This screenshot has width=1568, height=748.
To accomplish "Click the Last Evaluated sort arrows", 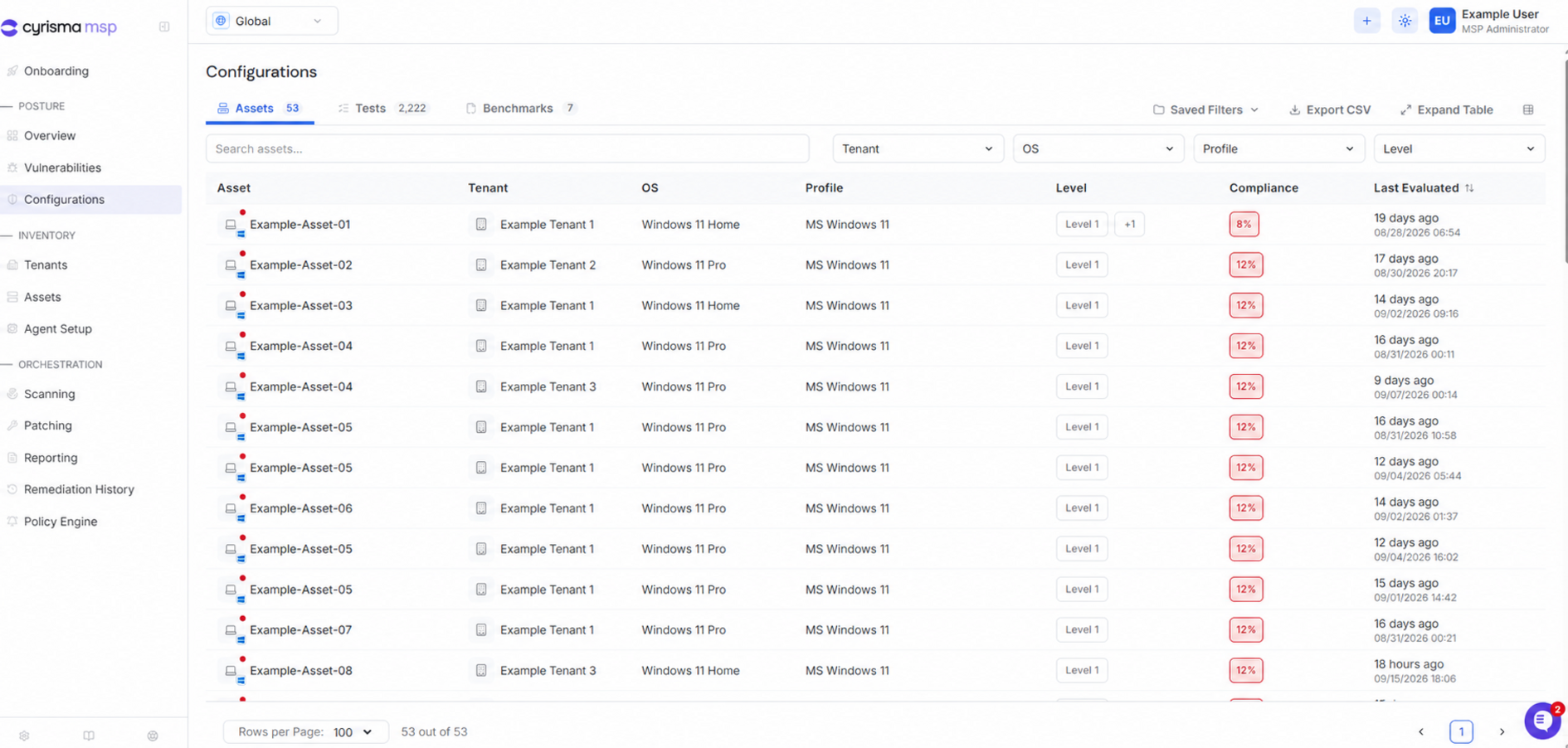I will coord(1469,188).
